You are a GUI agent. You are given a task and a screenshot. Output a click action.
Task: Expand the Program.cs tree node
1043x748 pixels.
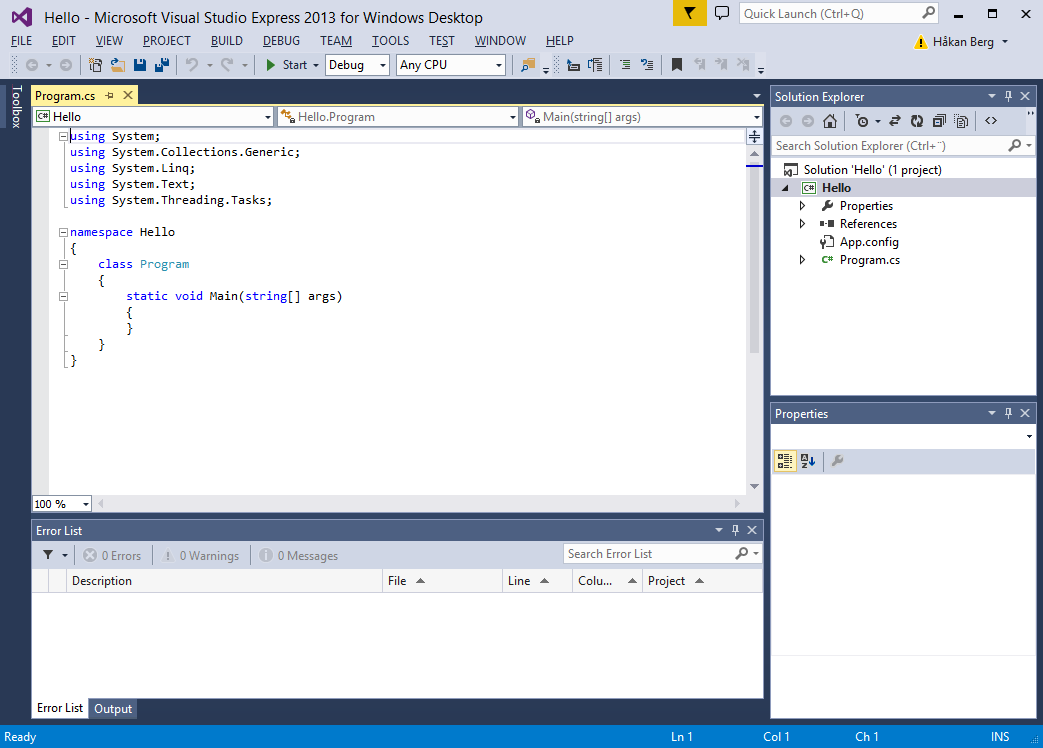click(802, 260)
